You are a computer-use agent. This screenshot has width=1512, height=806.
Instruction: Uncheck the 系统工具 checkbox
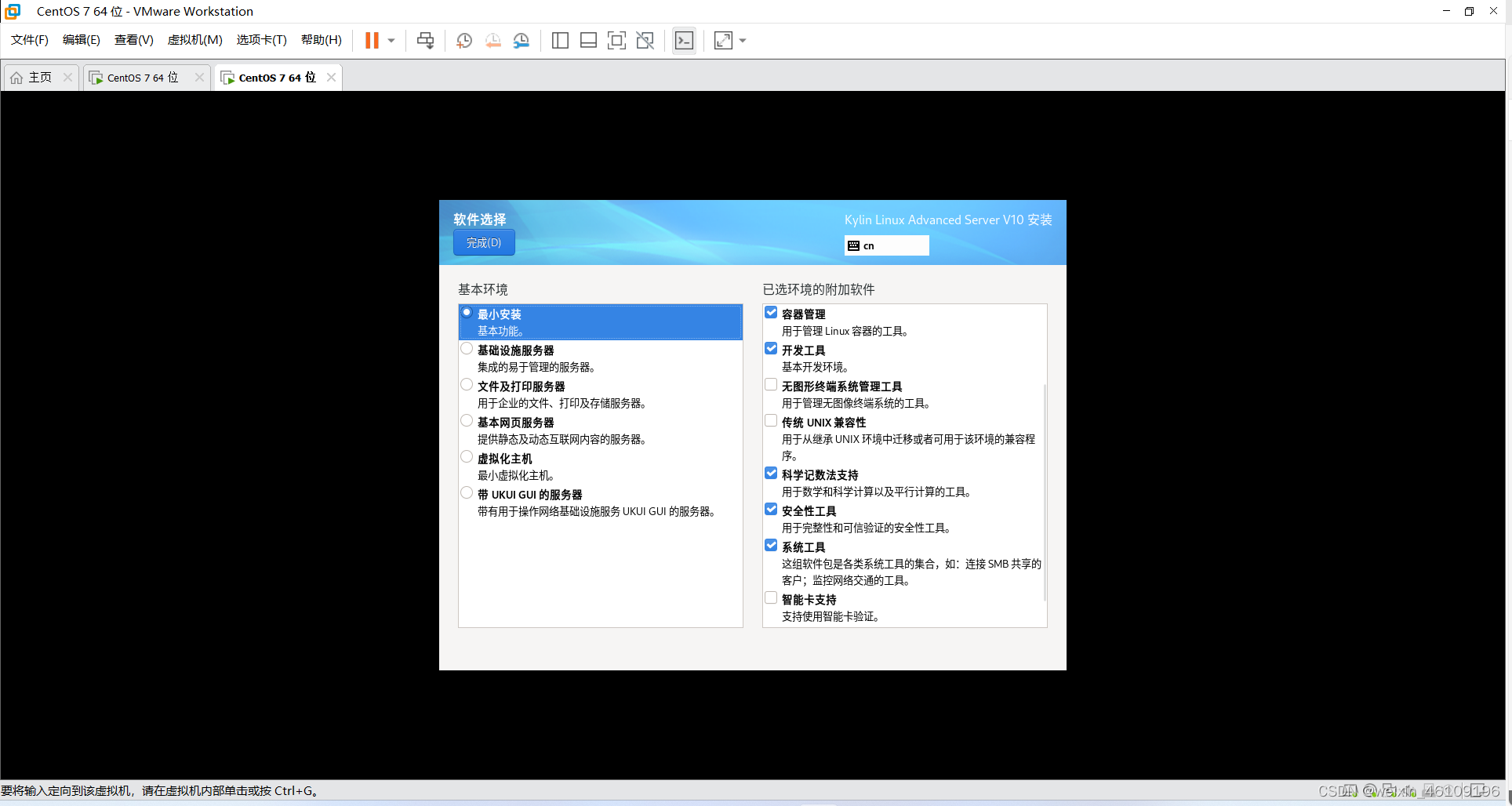(771, 546)
